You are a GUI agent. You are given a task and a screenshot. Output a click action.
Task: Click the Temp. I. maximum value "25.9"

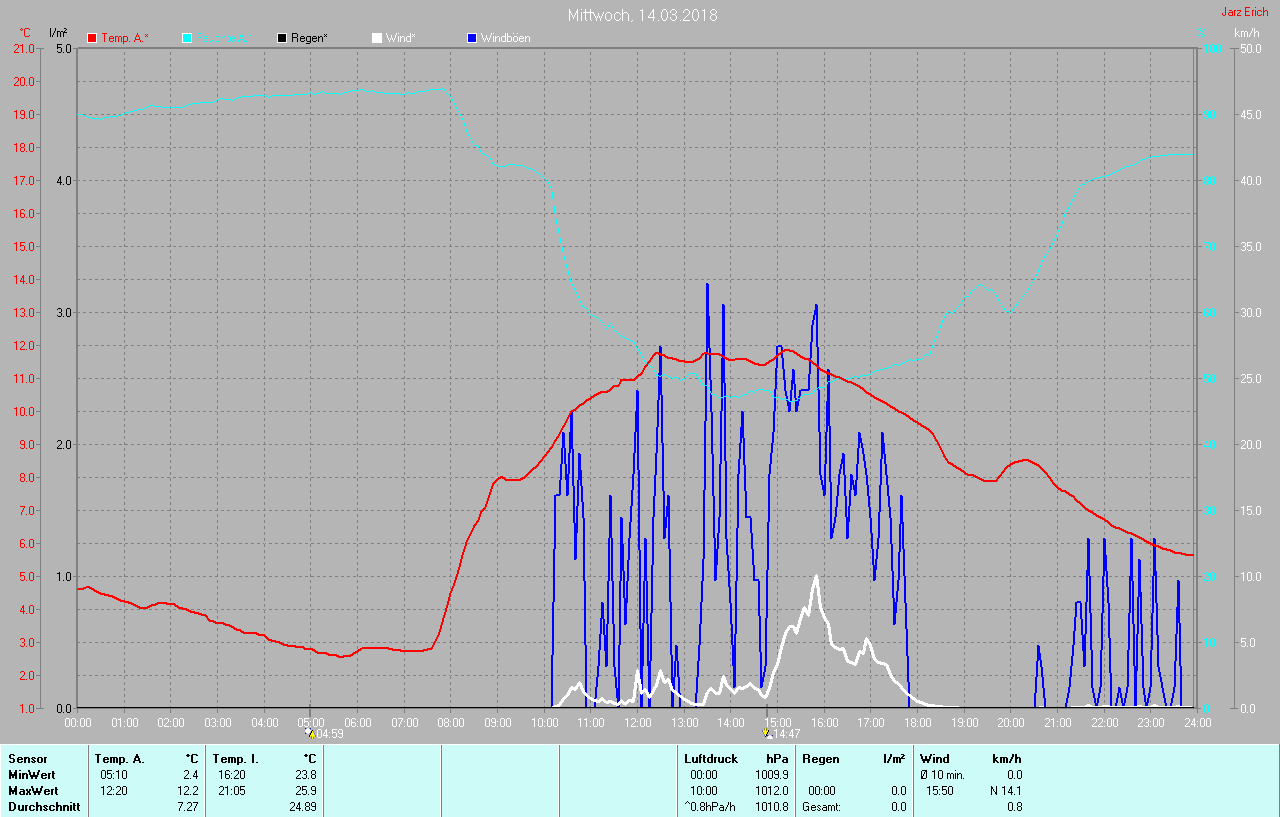click(x=305, y=791)
